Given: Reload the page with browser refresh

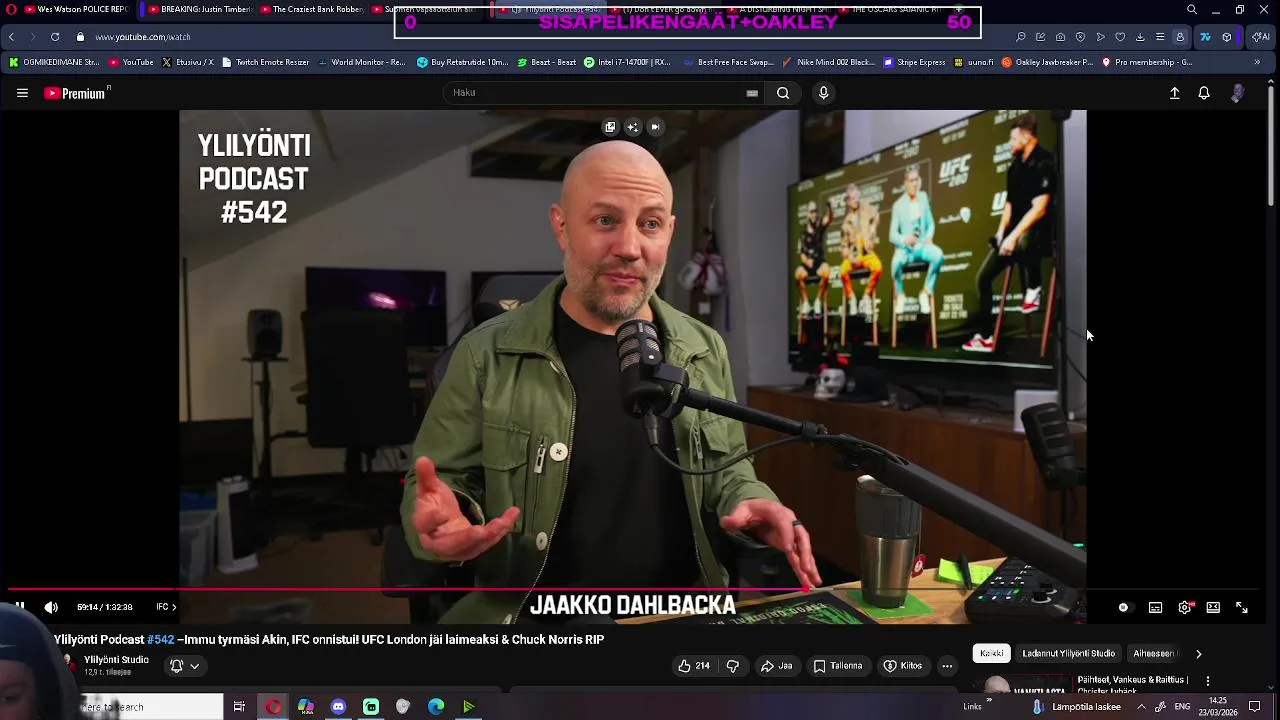Looking at the screenshot, I should [55, 37].
